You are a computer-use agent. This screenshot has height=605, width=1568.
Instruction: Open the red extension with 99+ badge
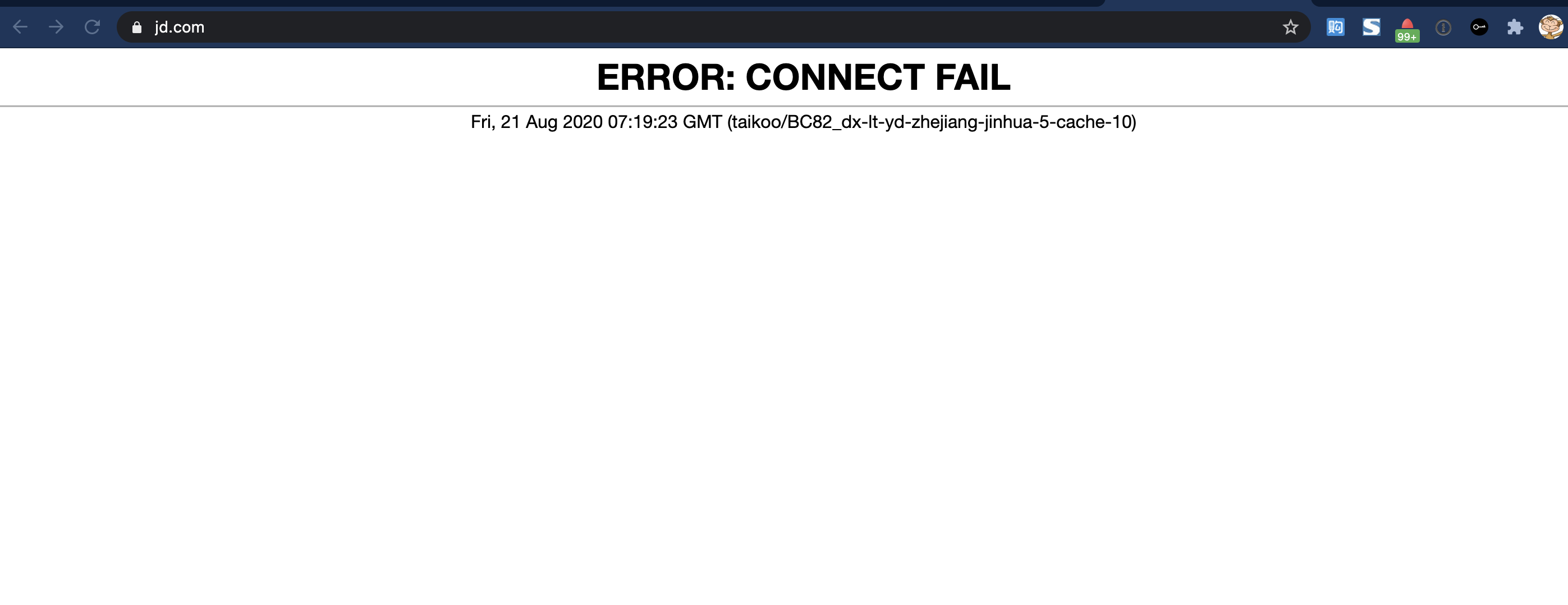coord(1407,30)
